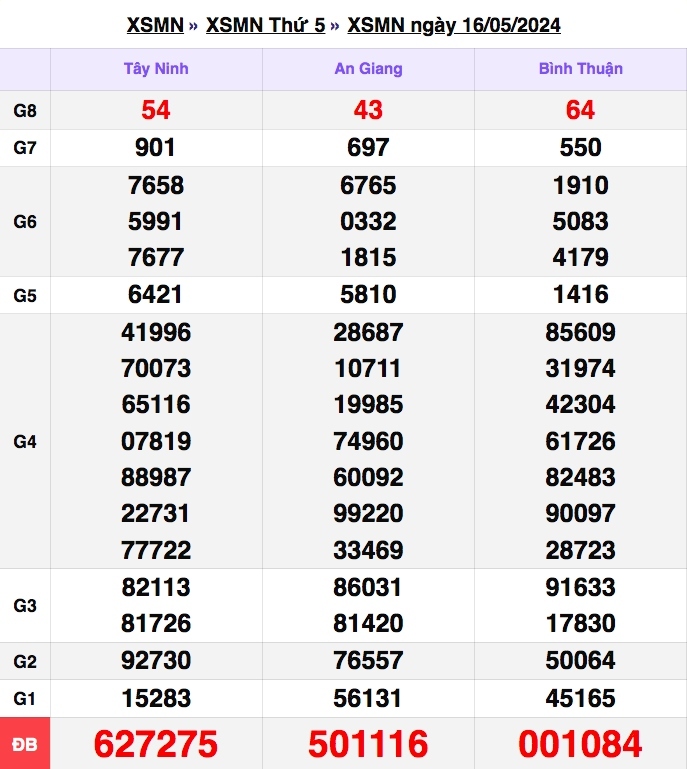Click G4 number 88987
The height and width of the screenshot is (769, 687).
[x=156, y=478]
